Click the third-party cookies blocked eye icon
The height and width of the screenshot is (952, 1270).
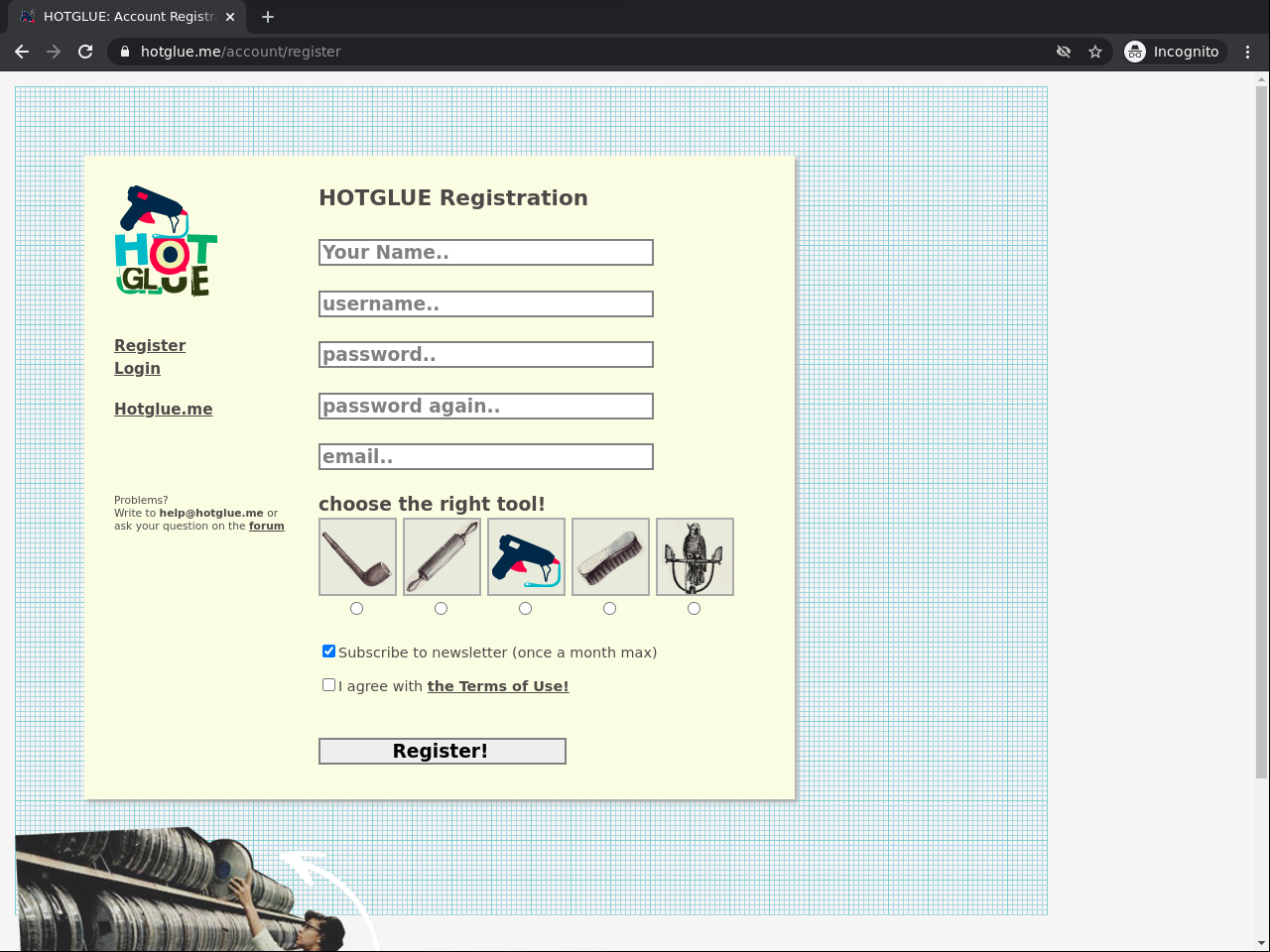pyautogui.click(x=1064, y=52)
